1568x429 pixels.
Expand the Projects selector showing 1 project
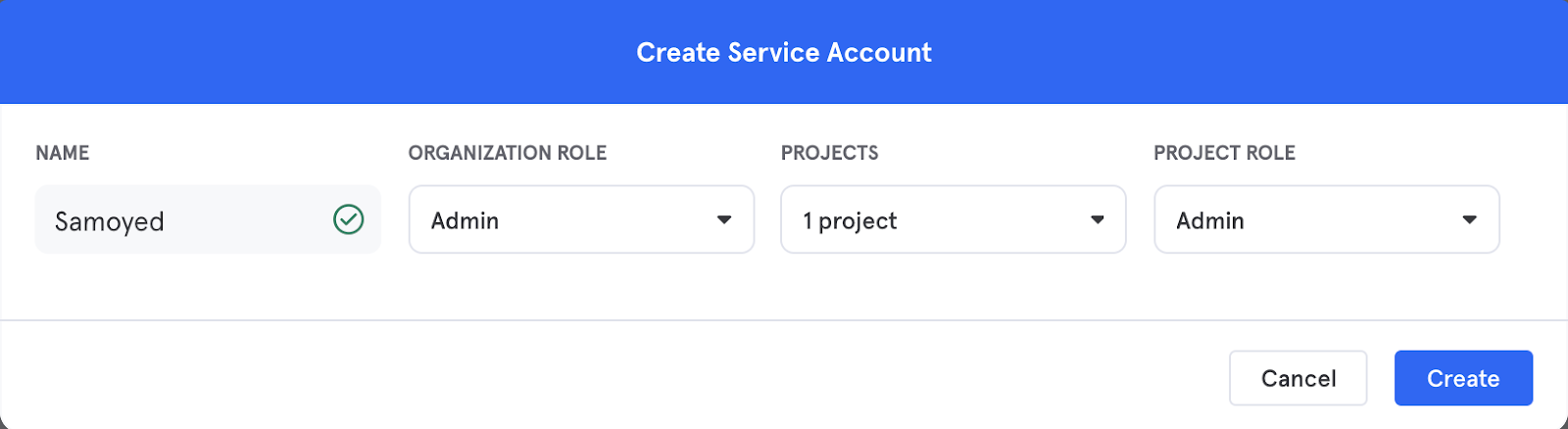(954, 219)
